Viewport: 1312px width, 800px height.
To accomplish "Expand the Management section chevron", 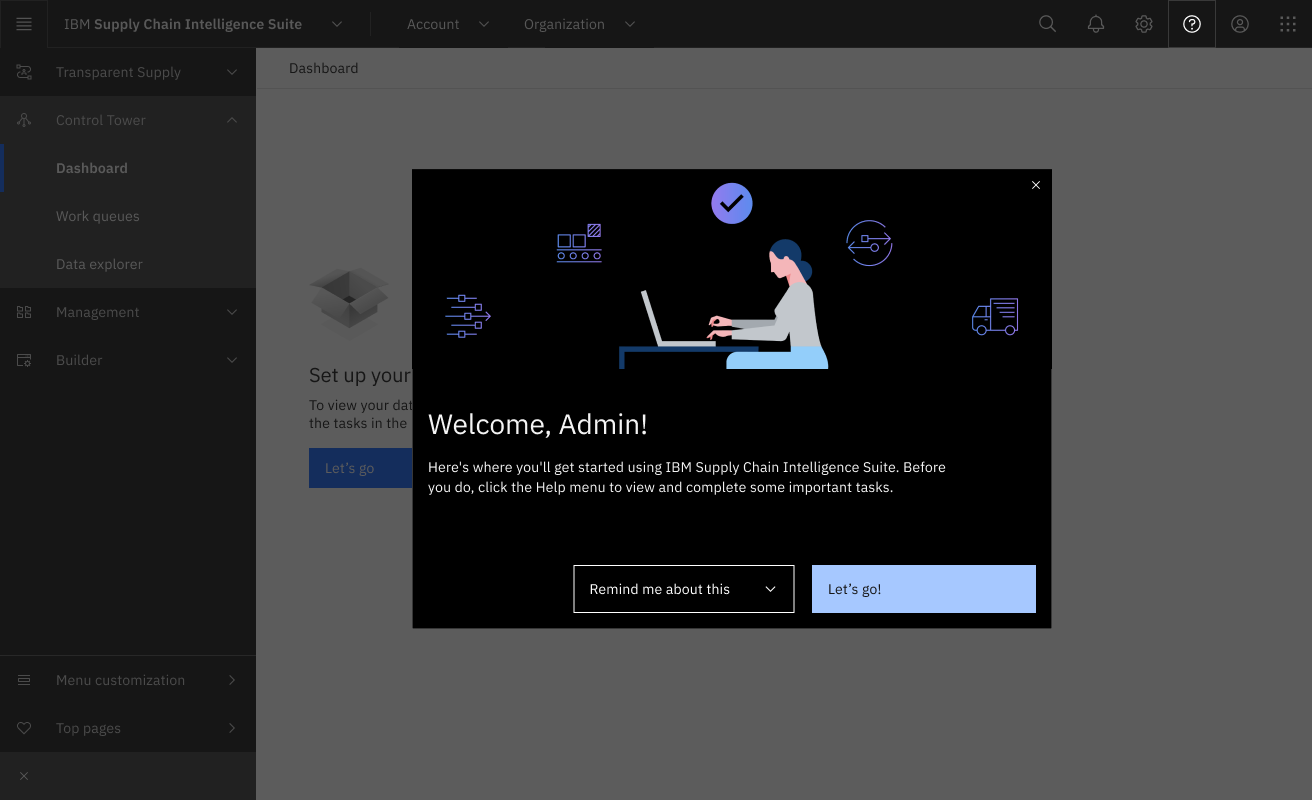I will click(232, 312).
